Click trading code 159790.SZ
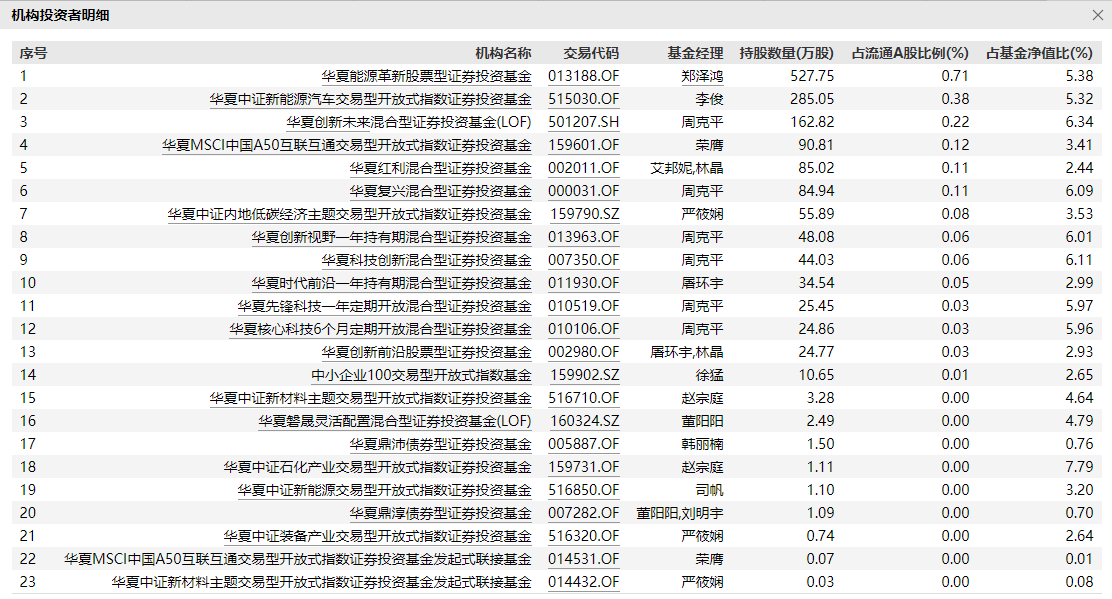 584,214
